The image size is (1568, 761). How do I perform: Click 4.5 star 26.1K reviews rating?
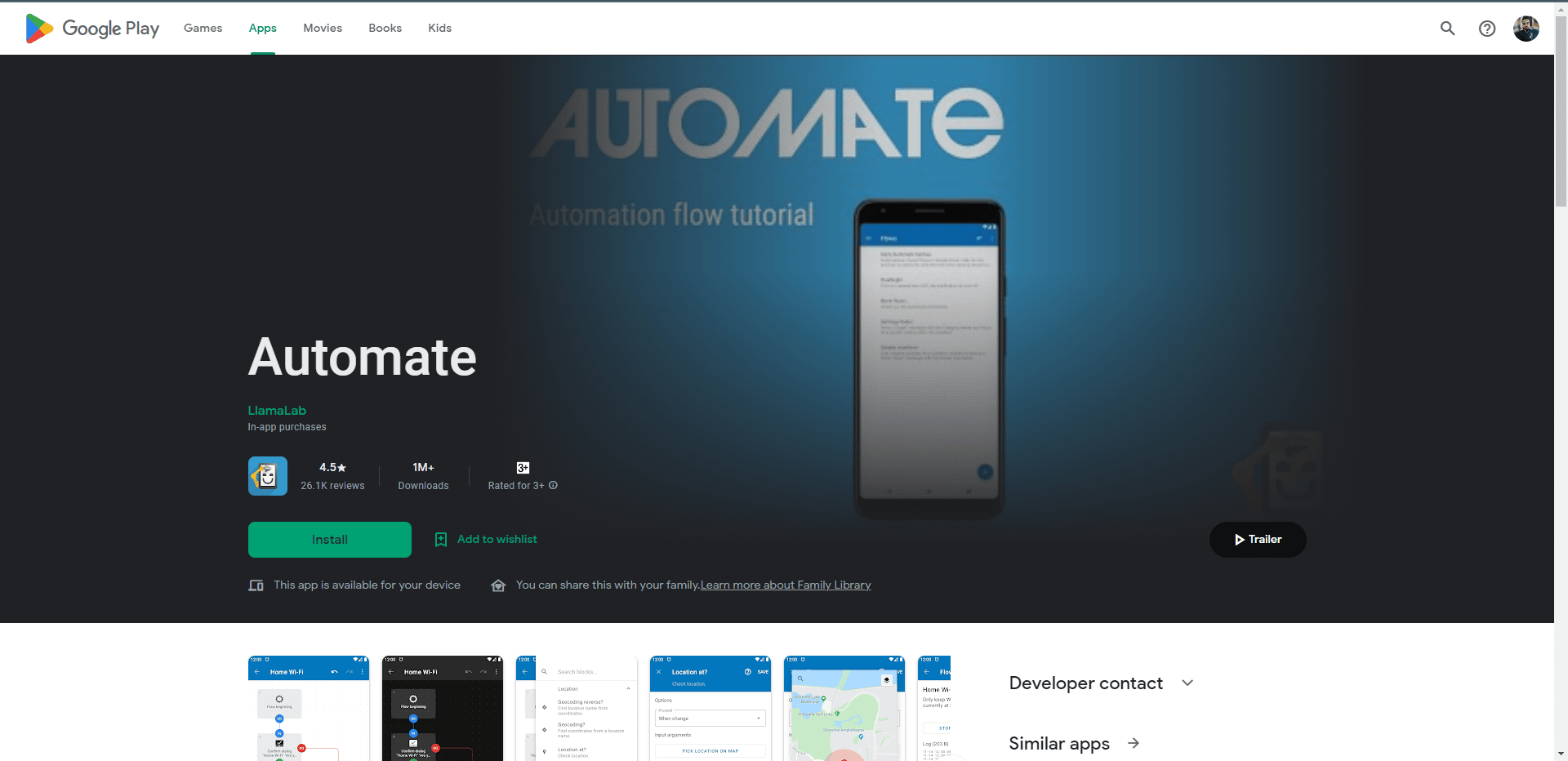(x=332, y=476)
